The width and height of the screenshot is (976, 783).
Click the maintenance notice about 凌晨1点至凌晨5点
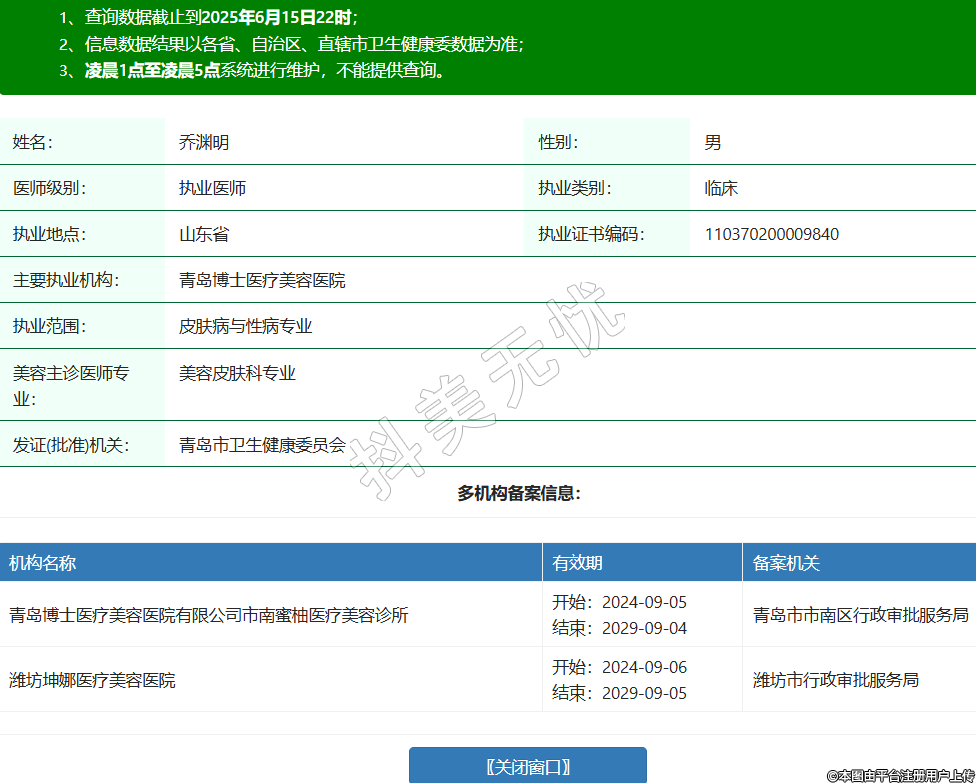[265, 70]
